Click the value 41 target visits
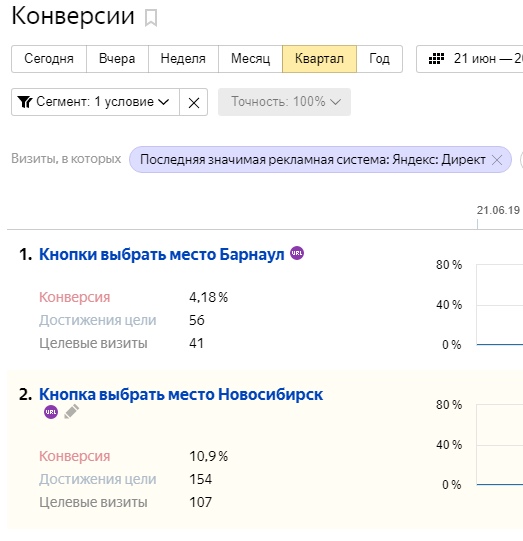Screen dimensions: 523x541 (x=196, y=343)
